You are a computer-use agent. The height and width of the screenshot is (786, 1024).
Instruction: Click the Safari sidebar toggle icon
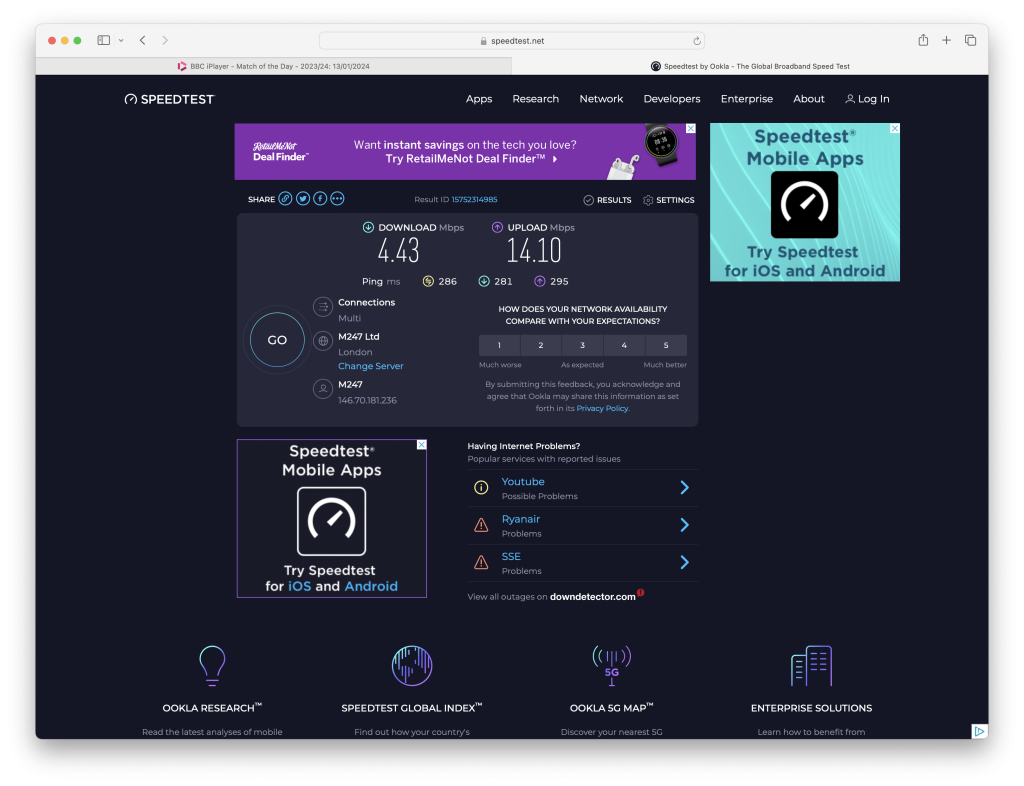pos(103,40)
